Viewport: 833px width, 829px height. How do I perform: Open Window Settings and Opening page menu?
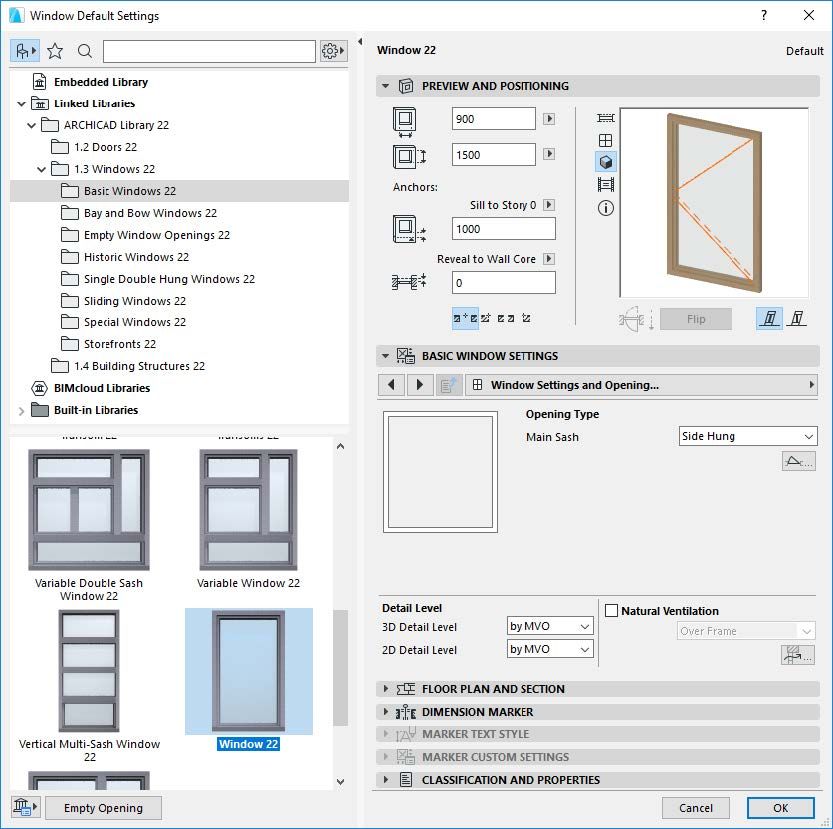click(641, 385)
